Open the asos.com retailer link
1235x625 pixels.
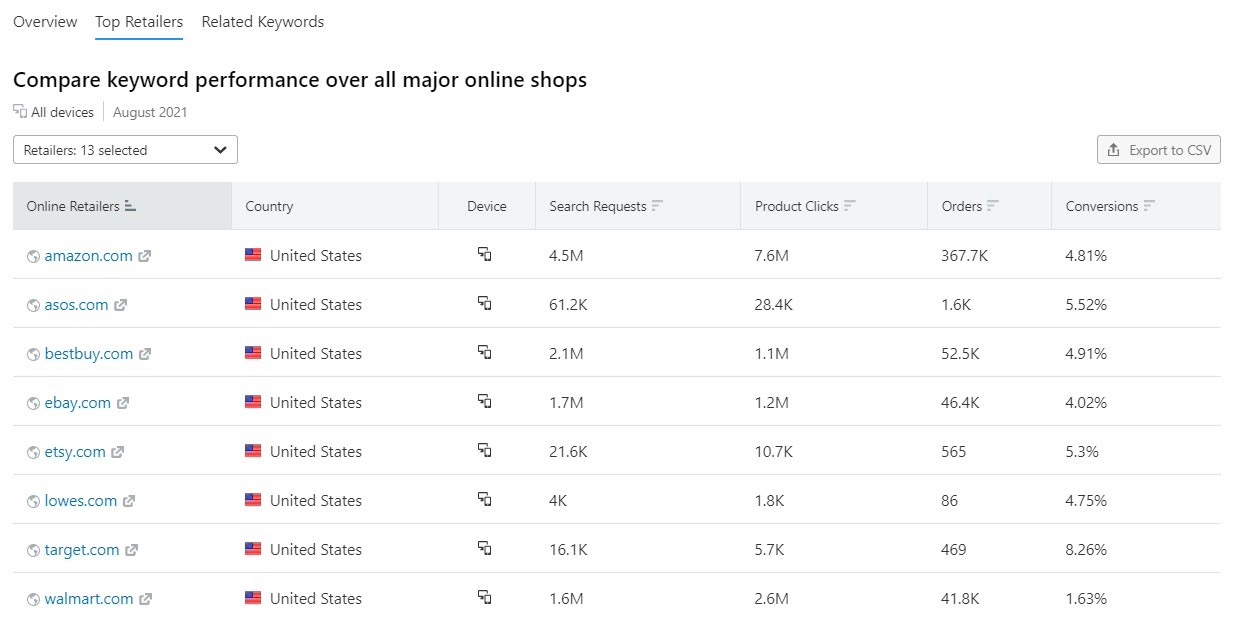(77, 305)
